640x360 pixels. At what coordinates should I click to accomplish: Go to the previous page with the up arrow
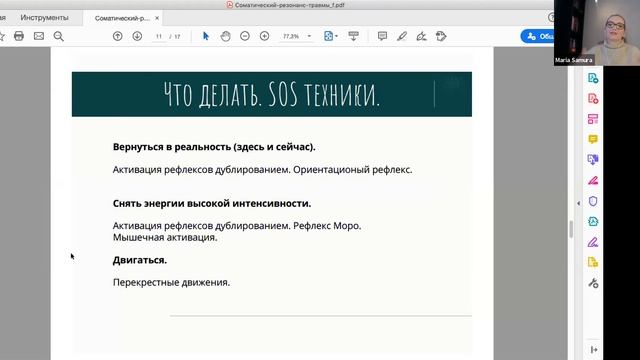118,36
